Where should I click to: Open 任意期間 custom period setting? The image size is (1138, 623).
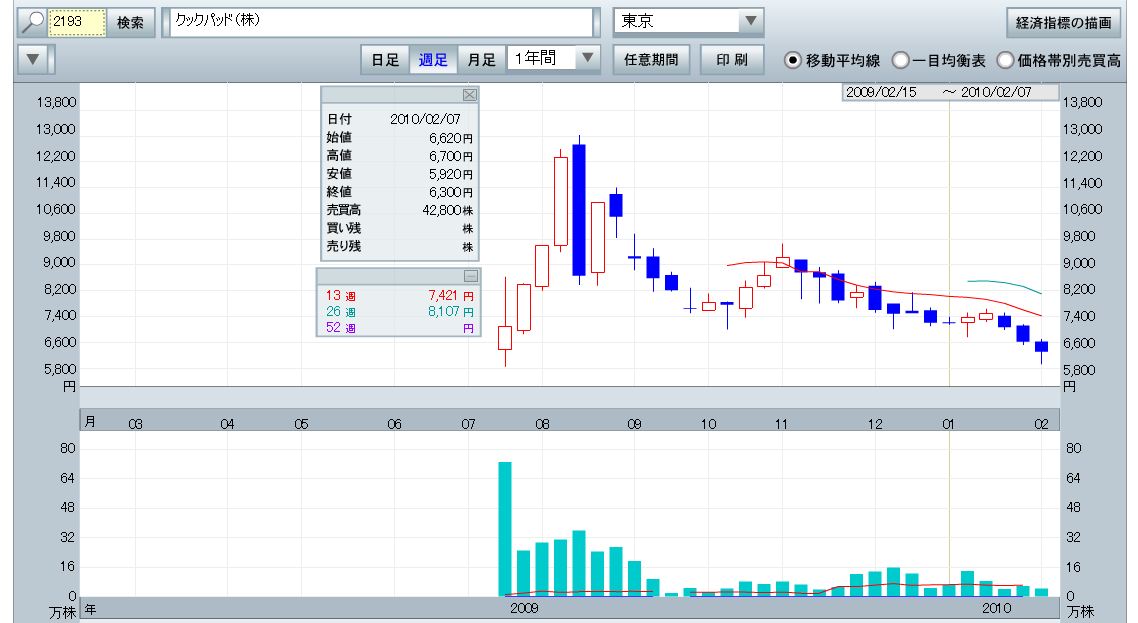coord(651,59)
